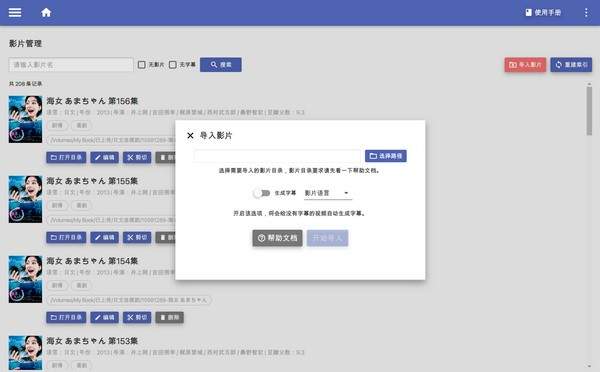Close the 导入影片 dialog with X
This screenshot has width=600, height=372.
coord(190,135)
